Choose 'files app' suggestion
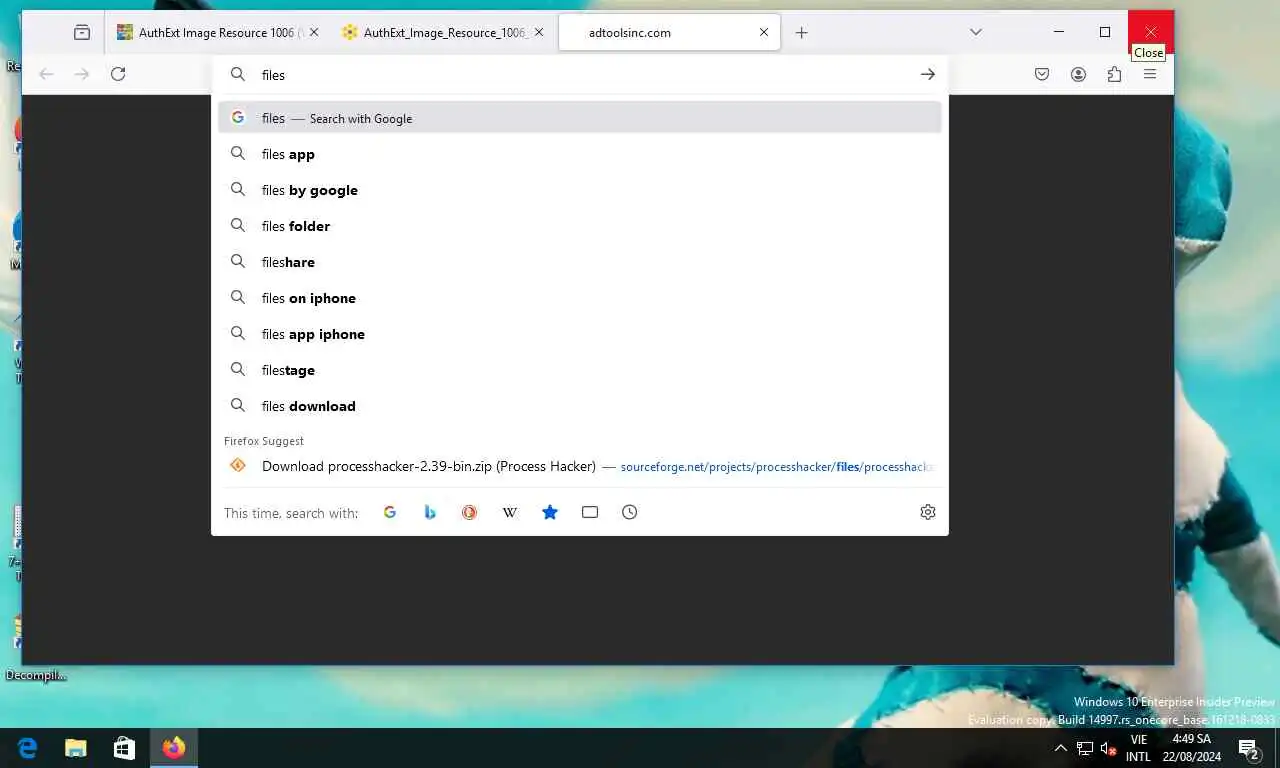The height and width of the screenshot is (768, 1280). [x=580, y=154]
